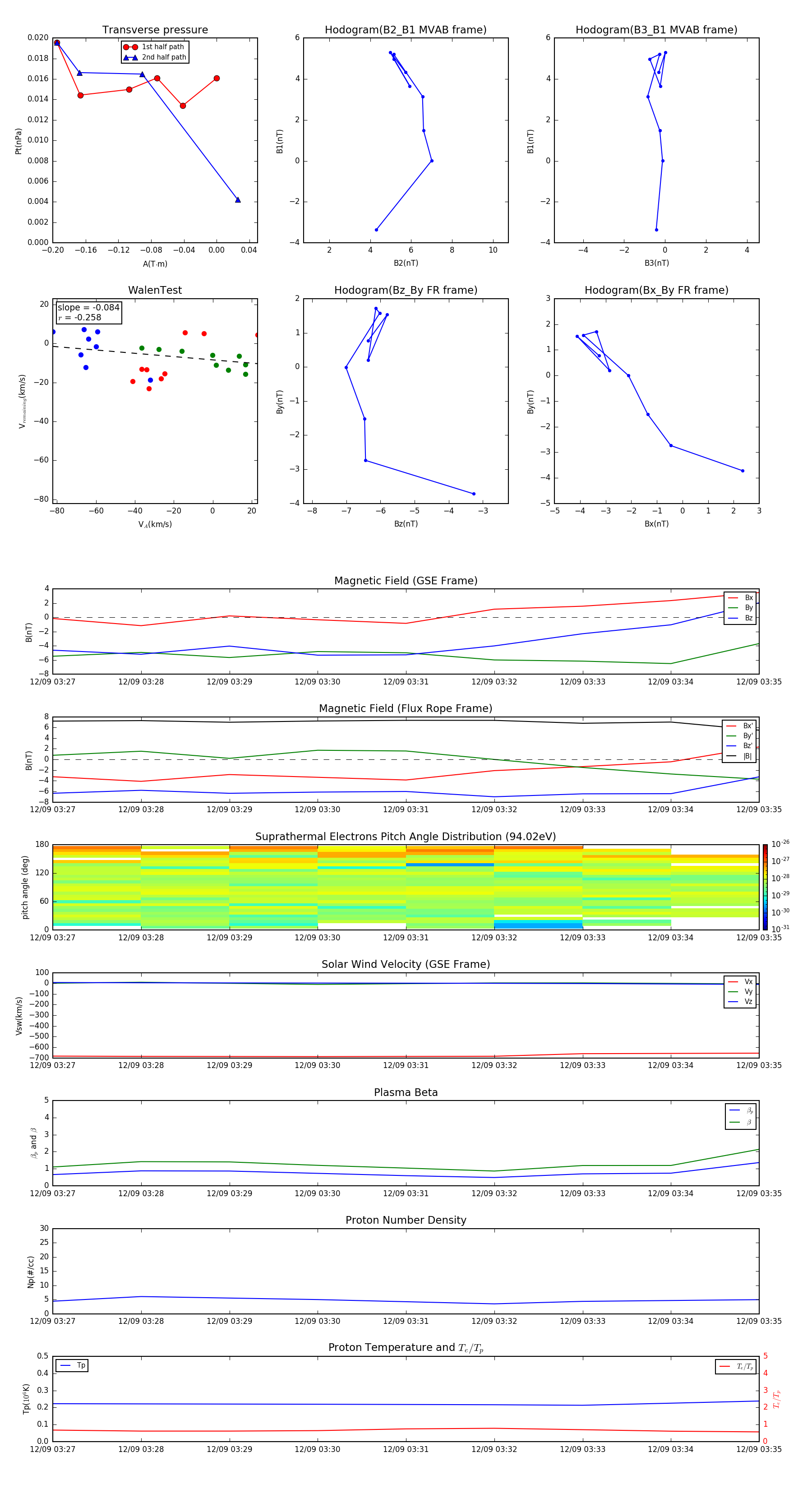This screenshot has width=812, height=1489.
Task: Click the 'pitch angle (deg)' y-axis label
Action: coord(25,887)
